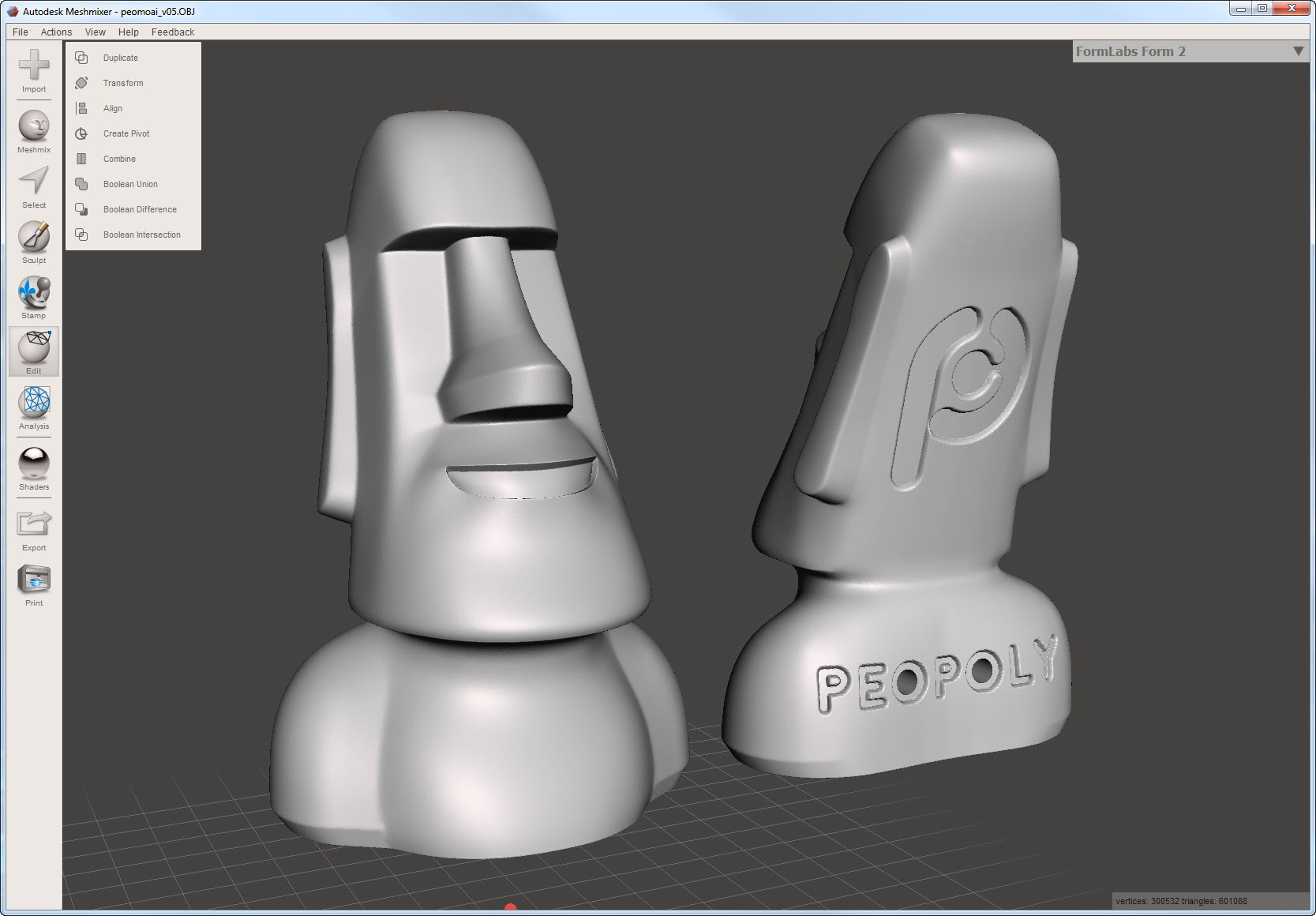1316x916 pixels.
Task: Click the Boolean Union icon
Action: (81, 184)
